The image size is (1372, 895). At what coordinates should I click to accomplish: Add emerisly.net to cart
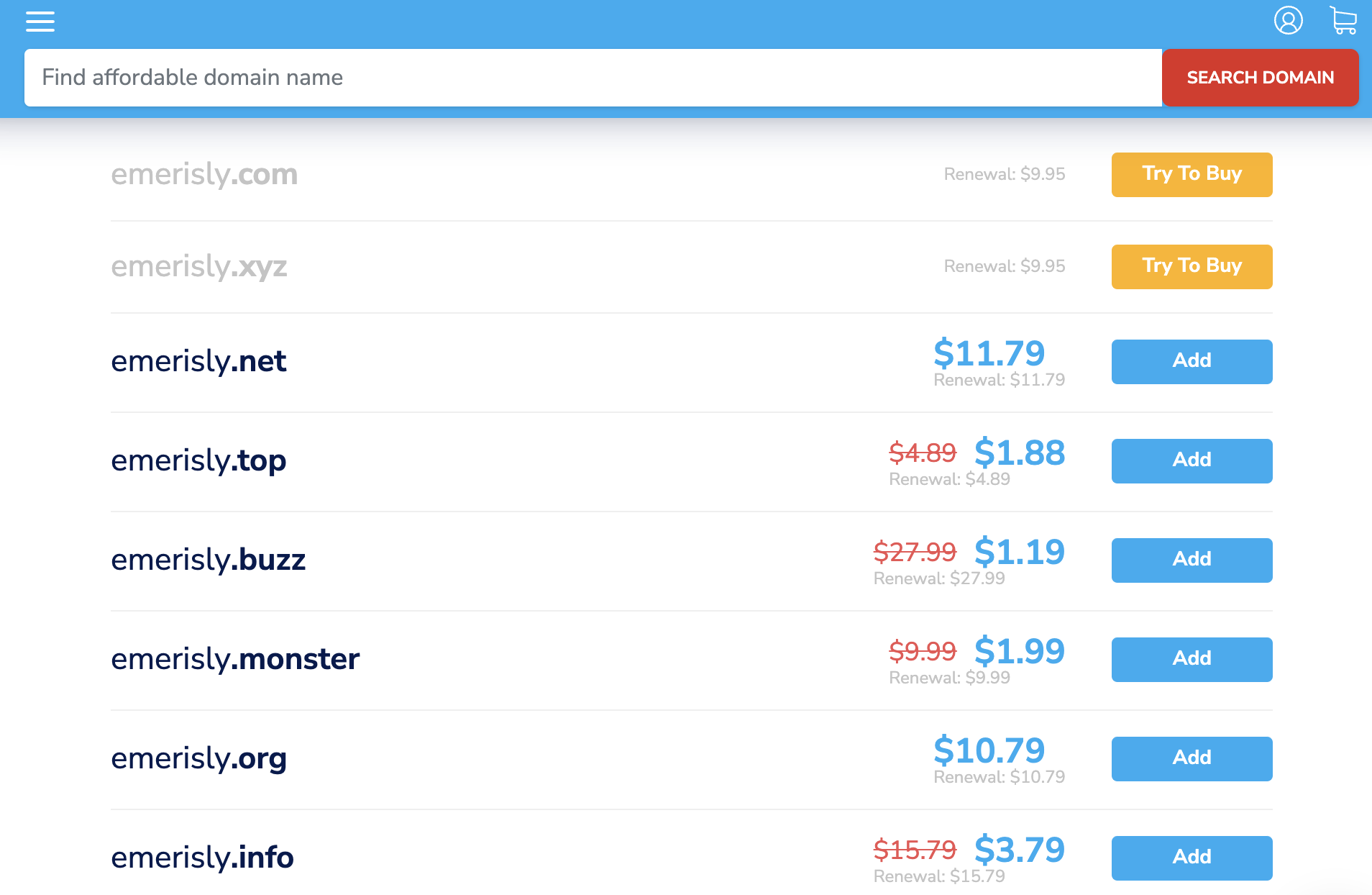1192,361
